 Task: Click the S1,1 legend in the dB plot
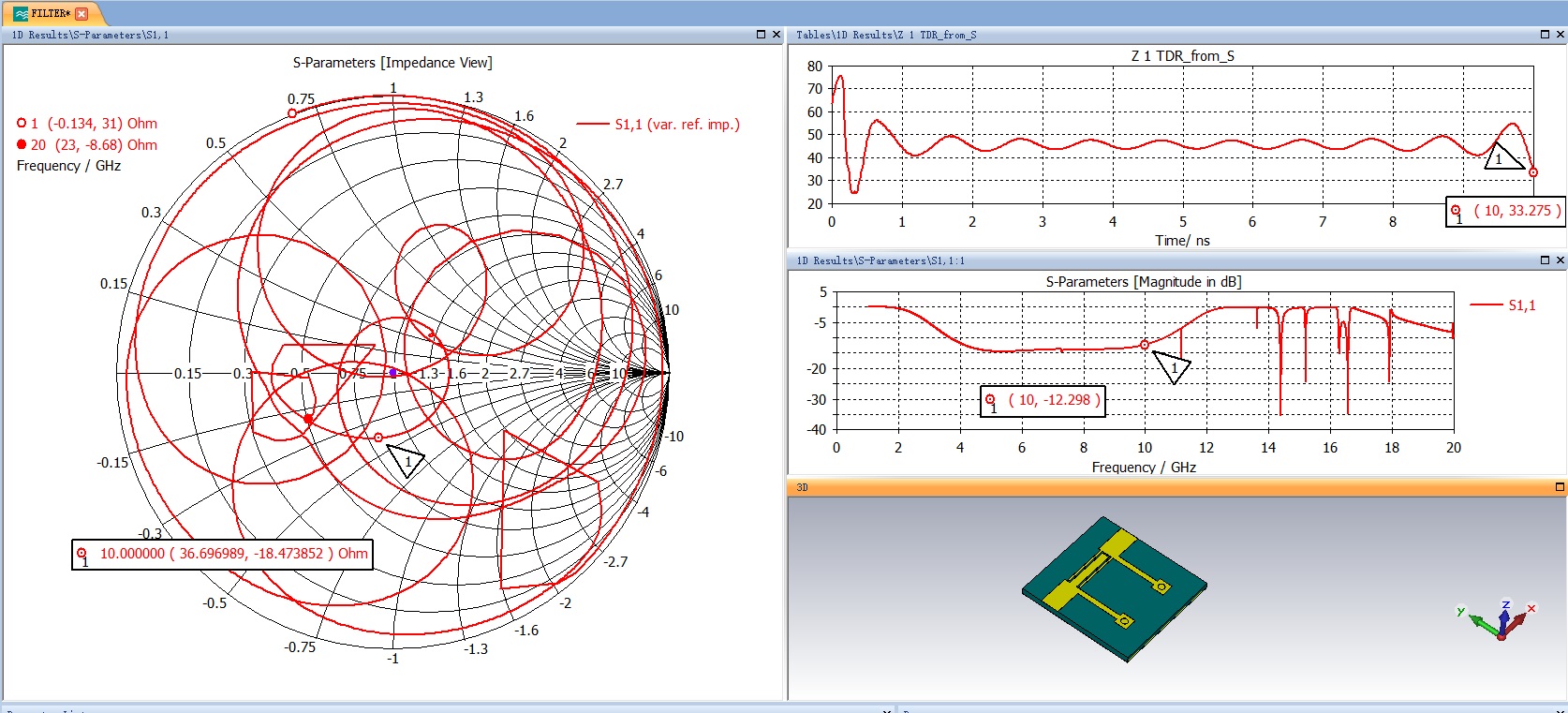[1502, 305]
